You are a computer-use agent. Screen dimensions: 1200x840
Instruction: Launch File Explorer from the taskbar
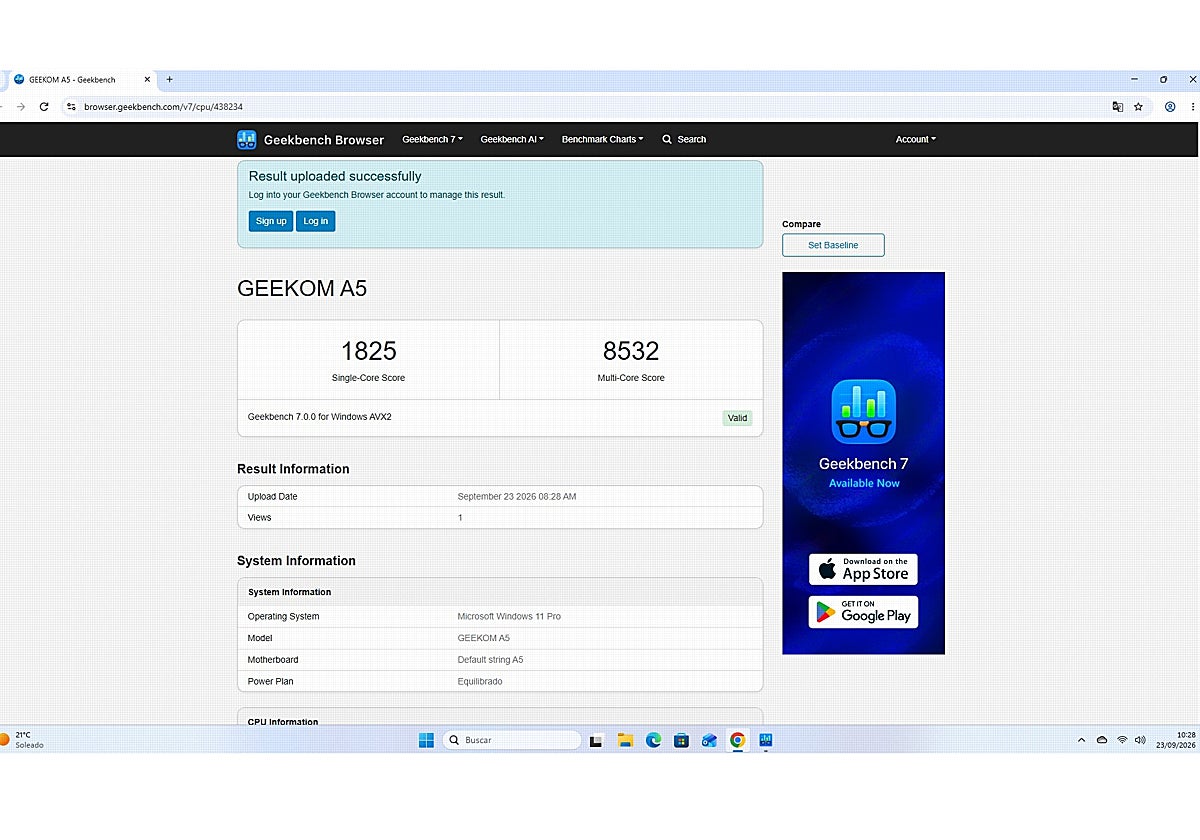(625, 740)
